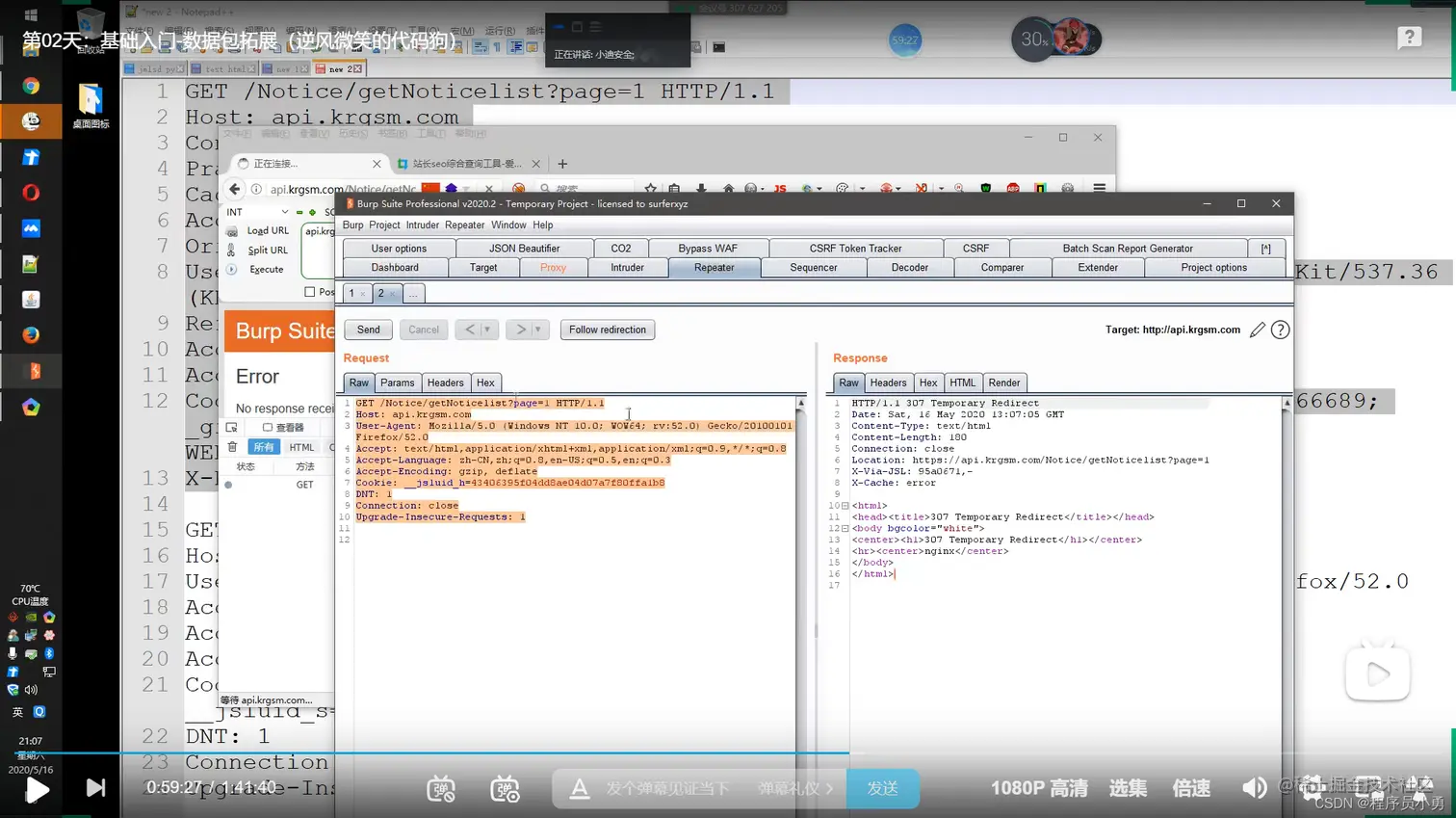Open the 倍速 playback speed menu

[x=1191, y=788]
